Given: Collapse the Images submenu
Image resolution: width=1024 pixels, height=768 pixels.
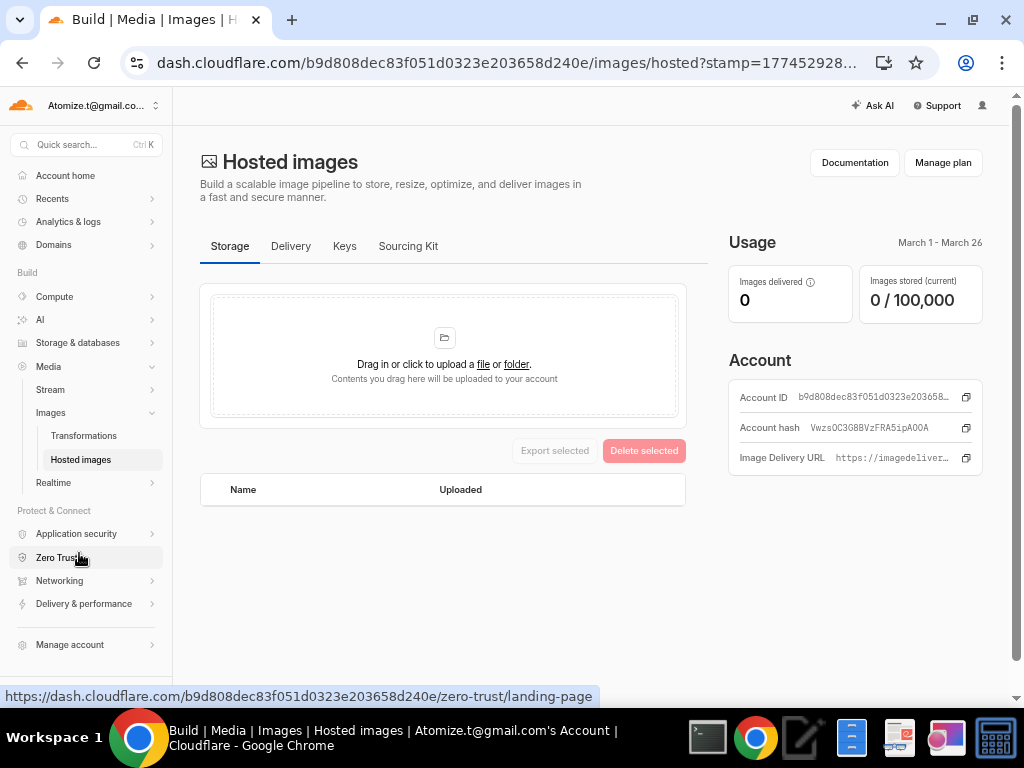Looking at the screenshot, I should [x=151, y=412].
